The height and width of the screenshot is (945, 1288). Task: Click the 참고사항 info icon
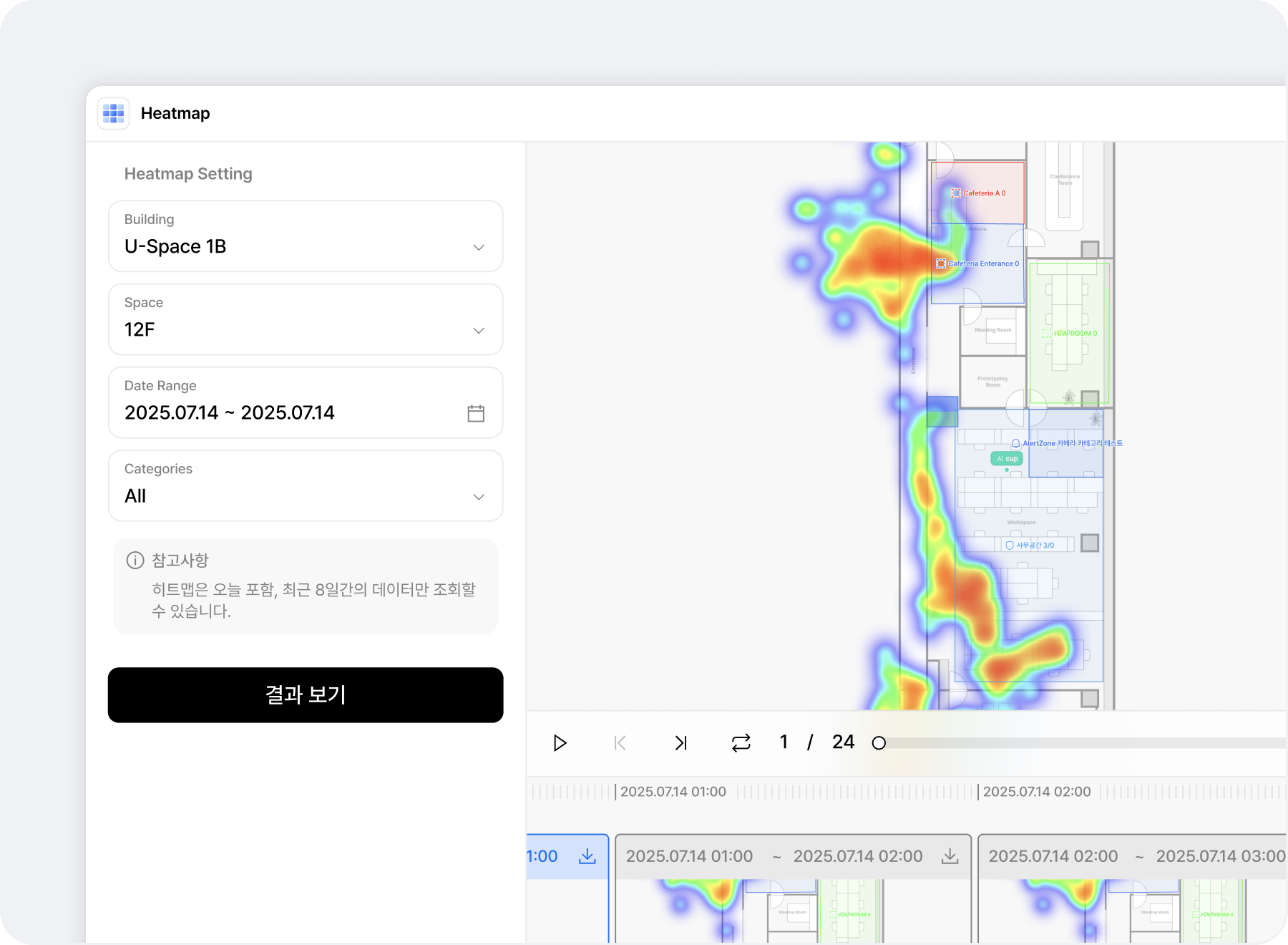135,560
